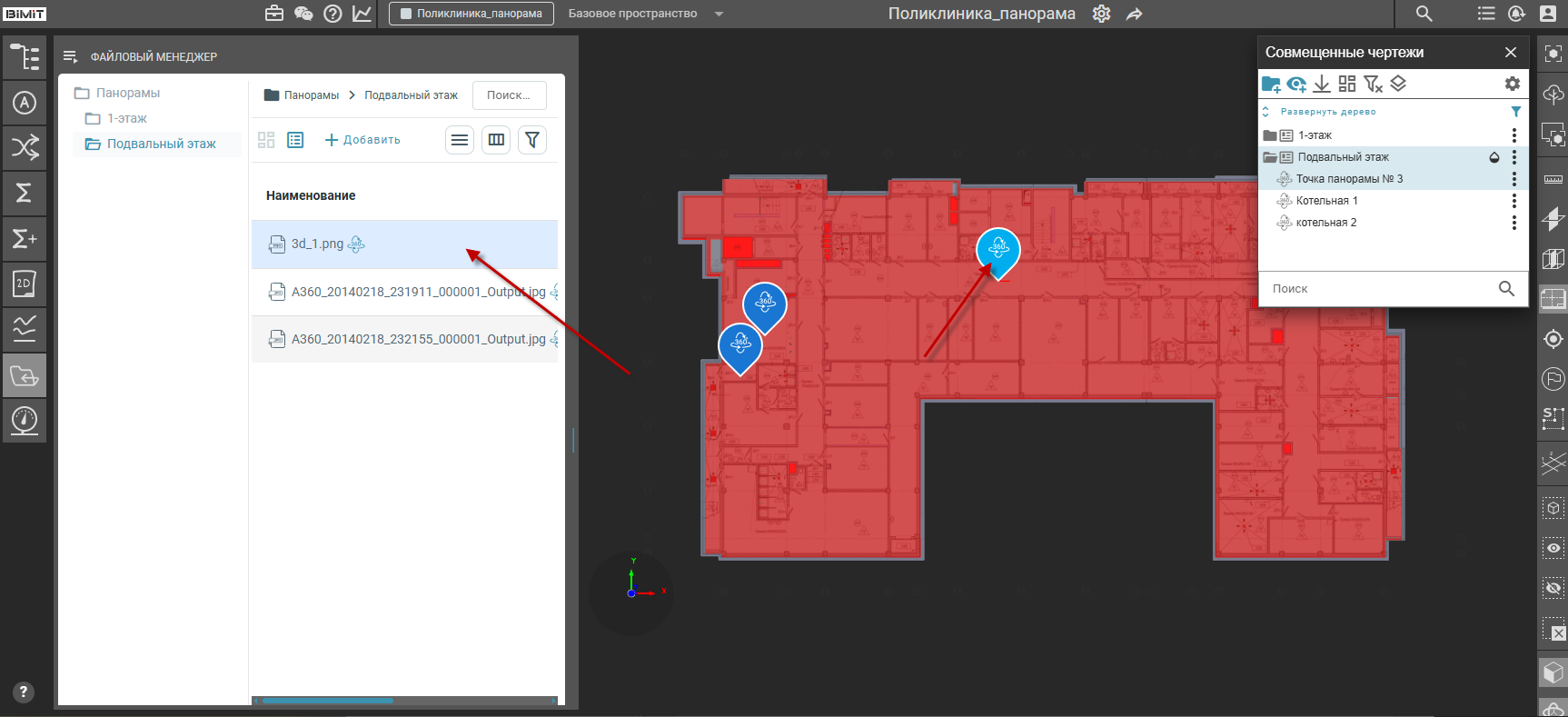Click the Добавить add button

coord(362,140)
